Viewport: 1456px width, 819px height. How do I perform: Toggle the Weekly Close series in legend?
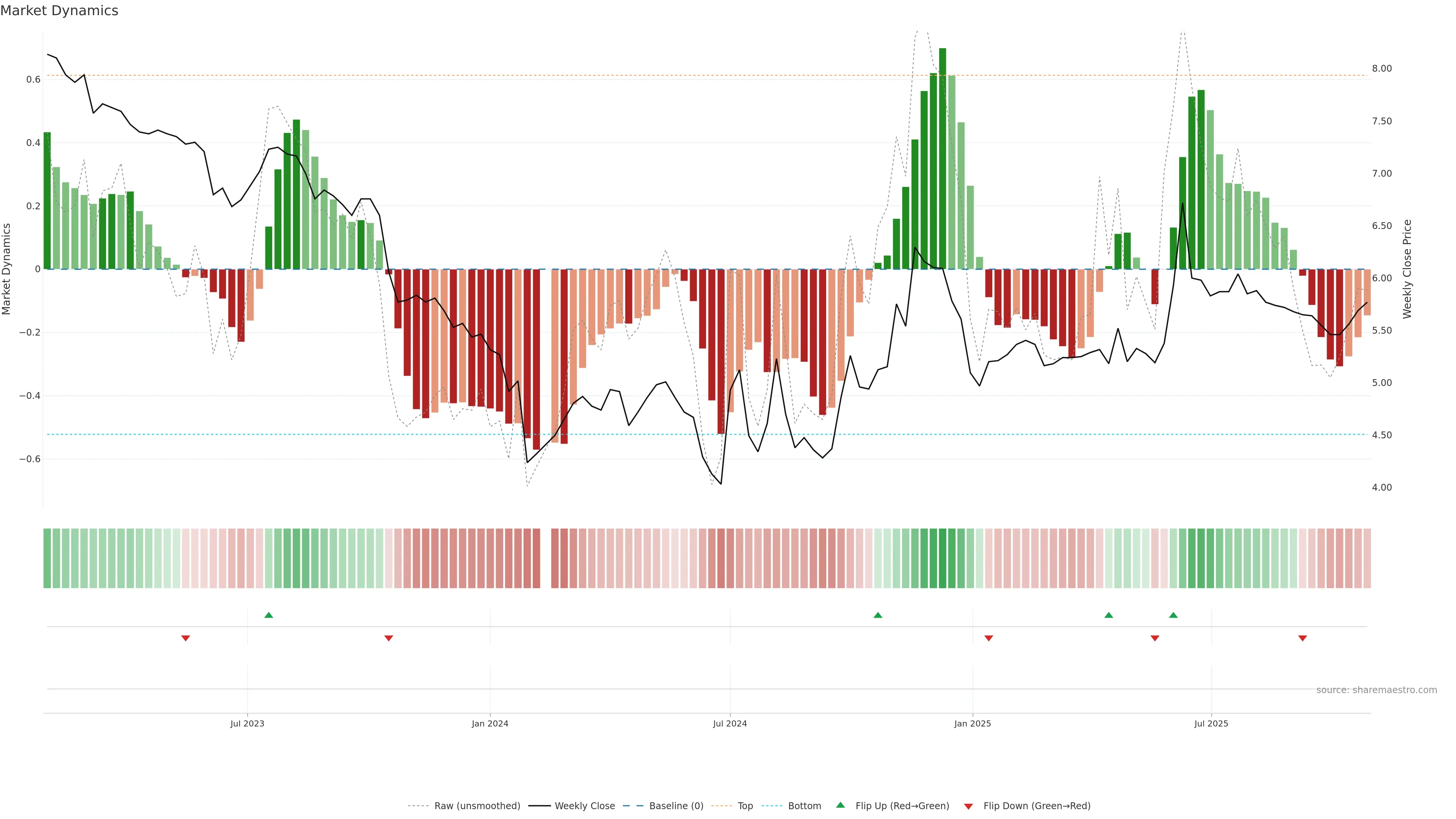[584, 806]
